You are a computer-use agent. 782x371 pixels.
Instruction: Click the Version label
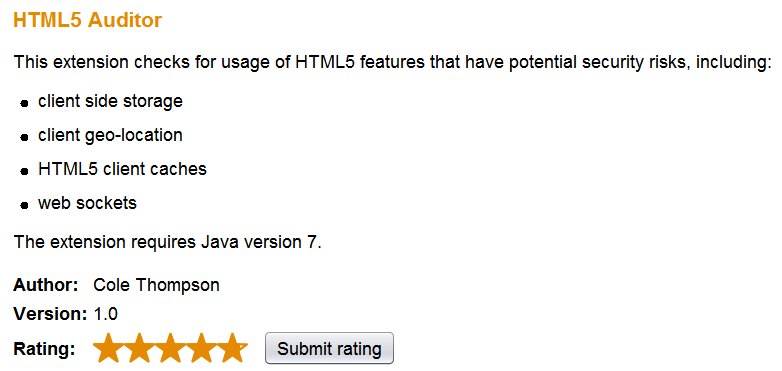pos(50,314)
